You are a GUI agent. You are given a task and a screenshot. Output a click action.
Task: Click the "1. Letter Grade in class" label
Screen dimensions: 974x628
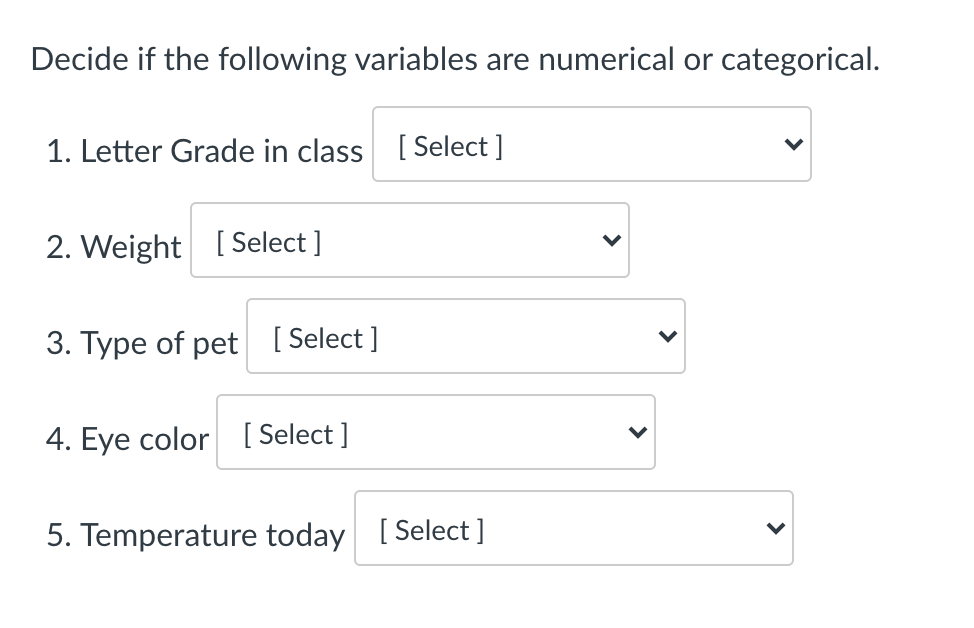(x=204, y=151)
